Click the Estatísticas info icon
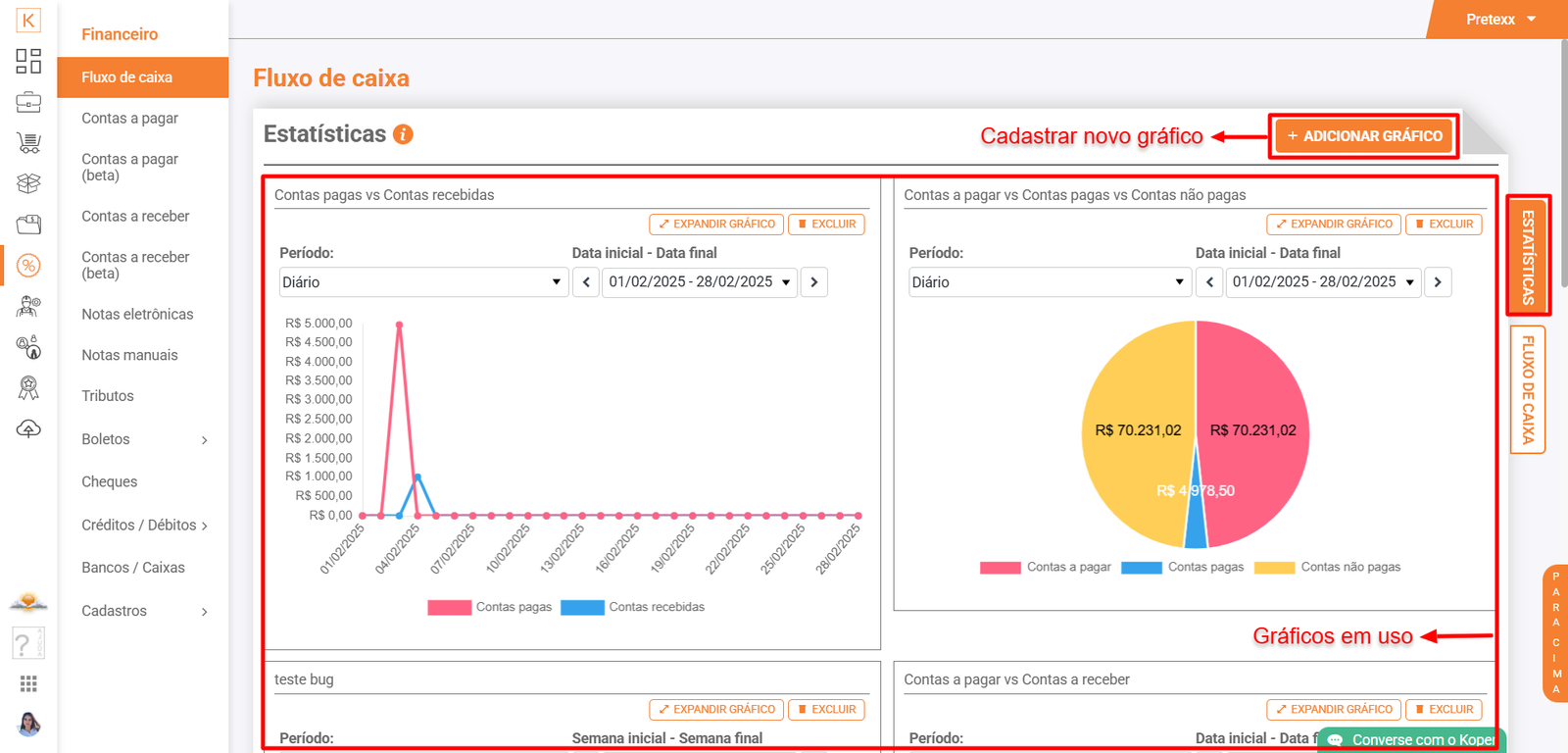The height and width of the screenshot is (753, 1568). point(403,134)
